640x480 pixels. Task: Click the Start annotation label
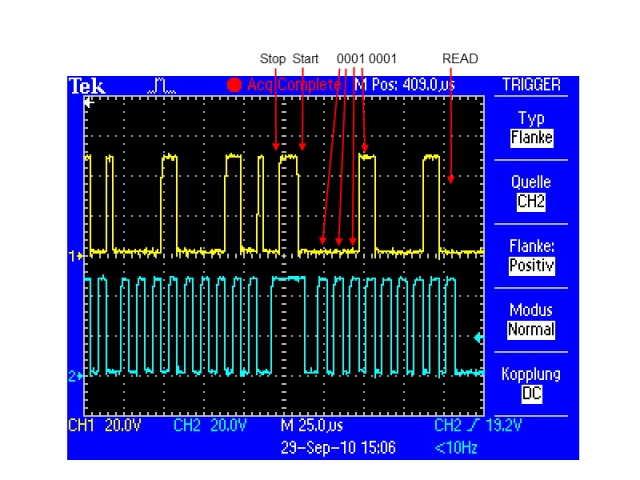point(305,59)
